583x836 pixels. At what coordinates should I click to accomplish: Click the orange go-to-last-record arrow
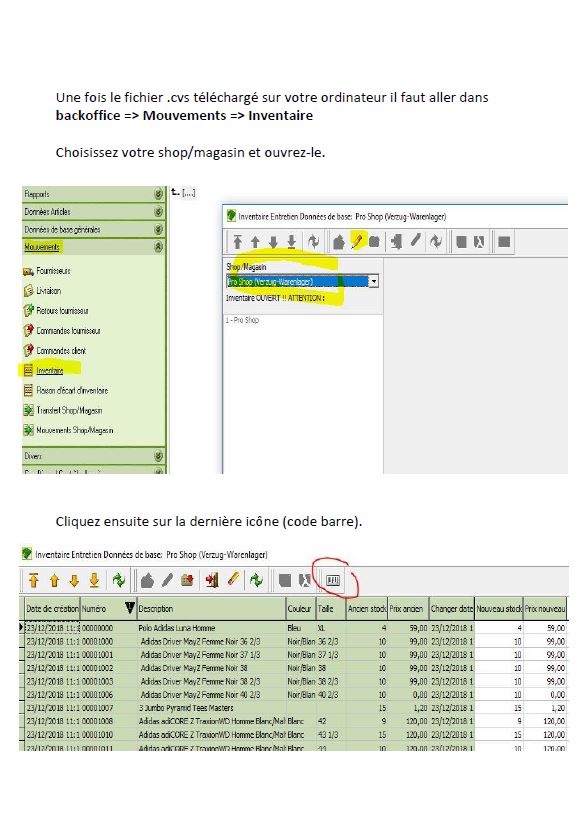pyautogui.click(x=94, y=580)
